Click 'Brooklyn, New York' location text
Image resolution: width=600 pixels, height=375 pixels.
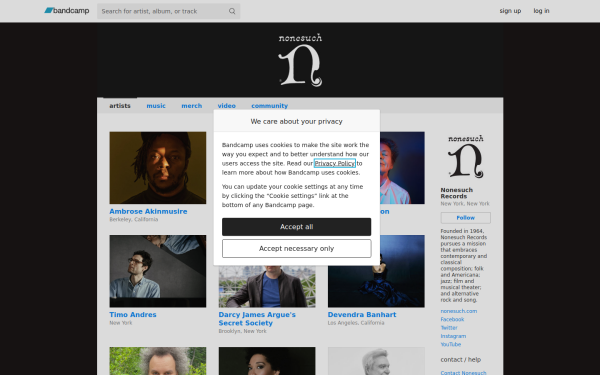242,331
